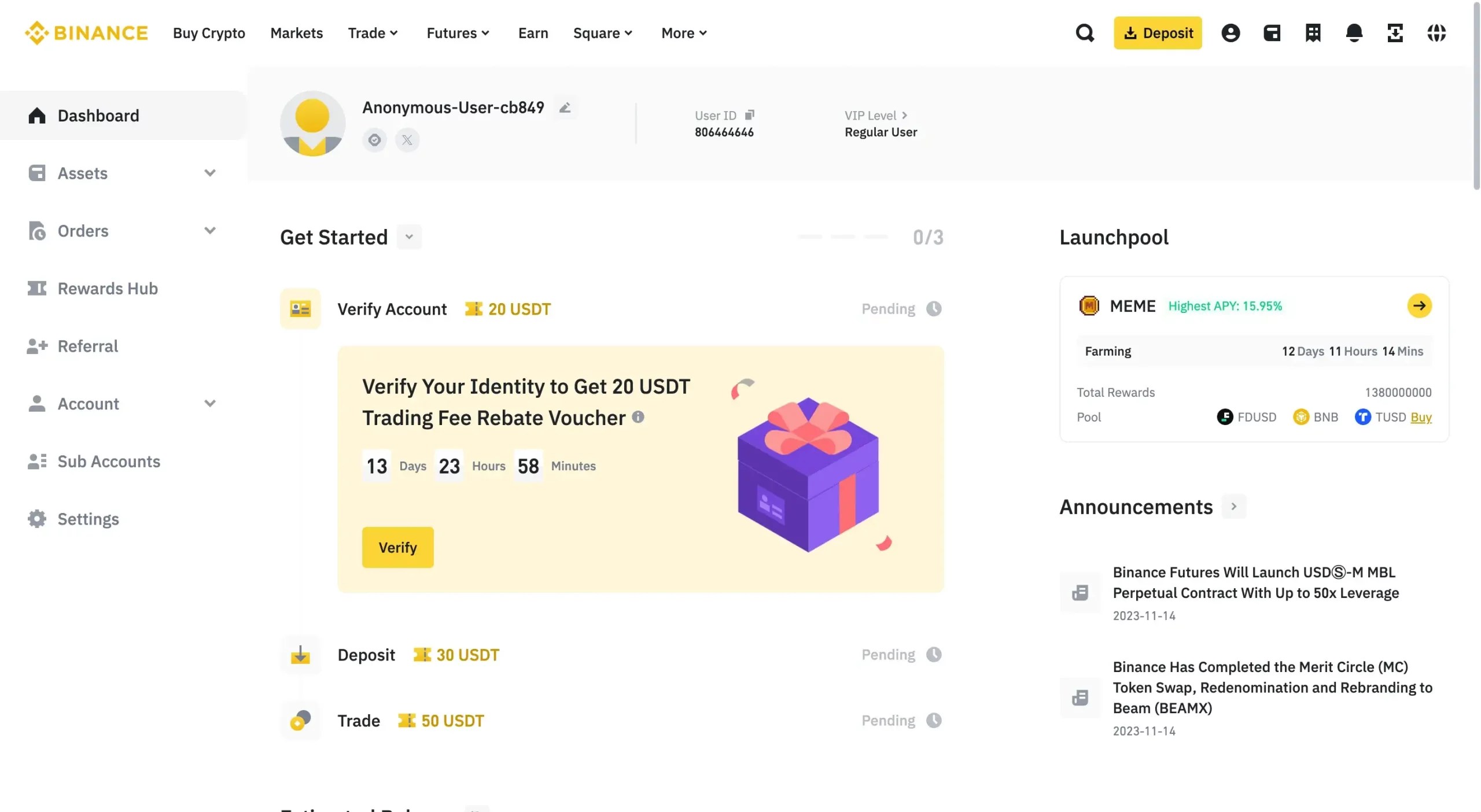Click the yellow Verify button
1481x812 pixels.
[397, 547]
